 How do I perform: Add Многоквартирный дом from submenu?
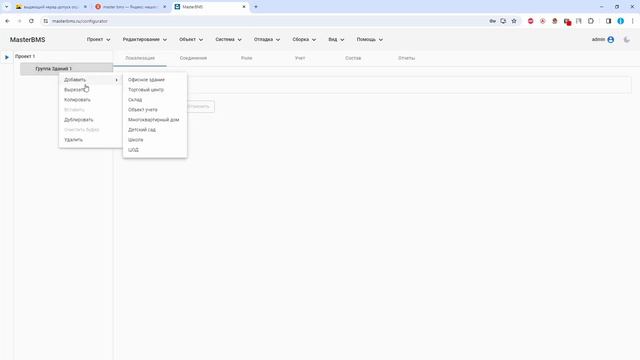pyautogui.click(x=155, y=120)
